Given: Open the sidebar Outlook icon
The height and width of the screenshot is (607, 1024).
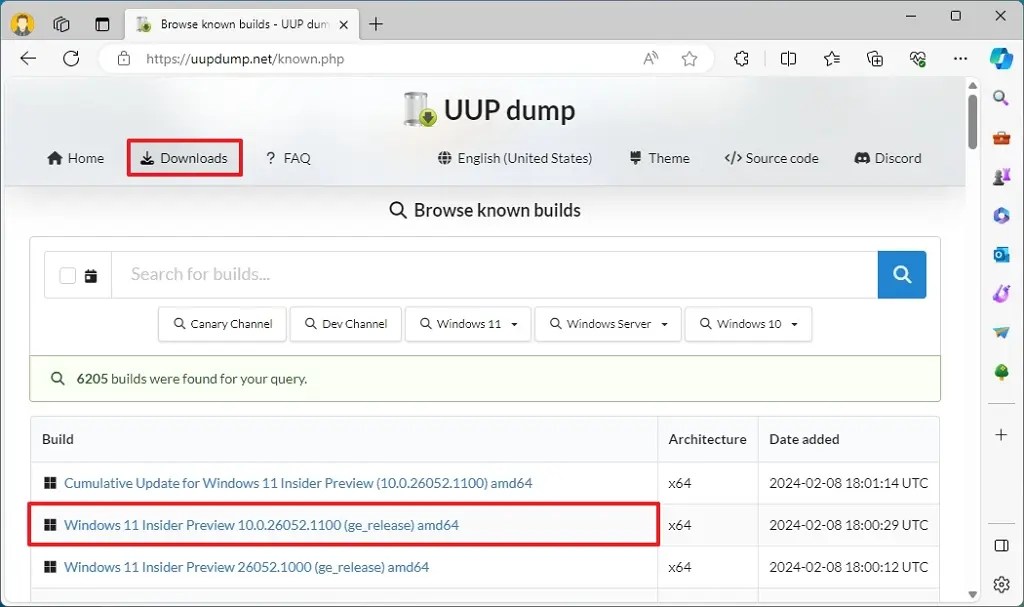Looking at the screenshot, I should tap(1001, 254).
